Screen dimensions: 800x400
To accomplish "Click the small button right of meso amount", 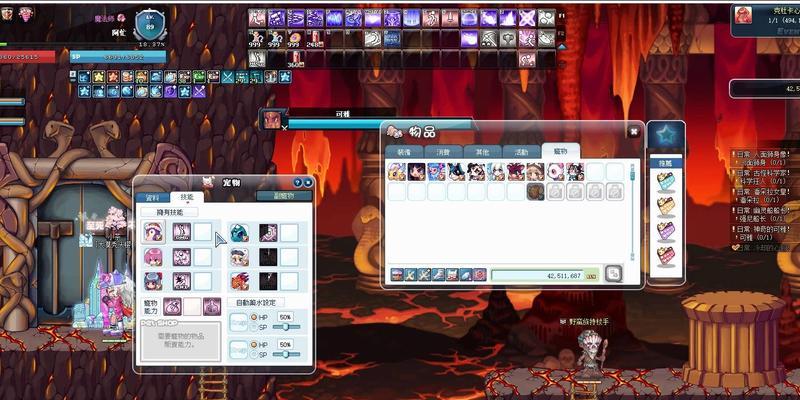I will 592,276.
